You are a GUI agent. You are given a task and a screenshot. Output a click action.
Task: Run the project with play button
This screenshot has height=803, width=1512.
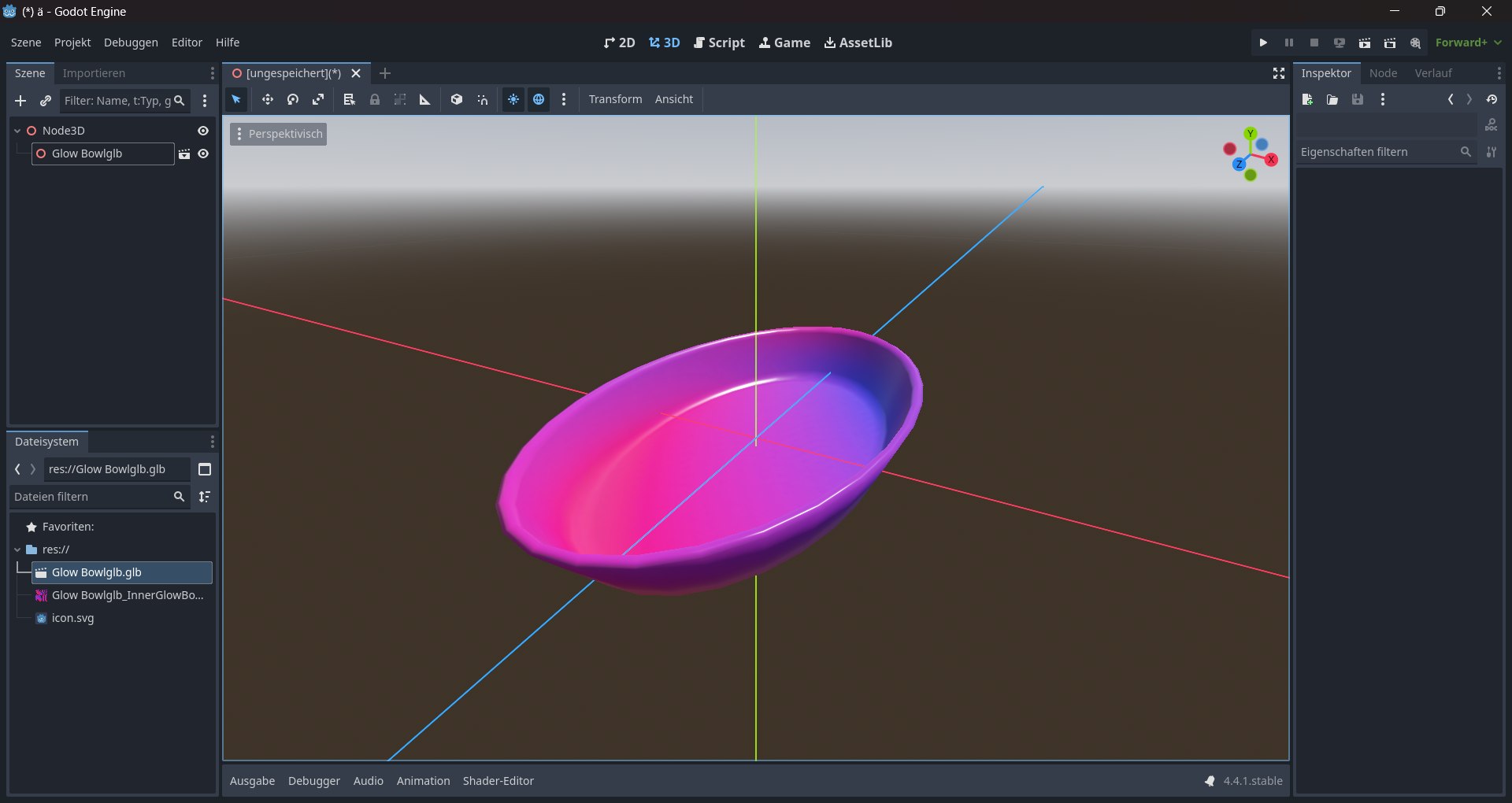pos(1263,43)
